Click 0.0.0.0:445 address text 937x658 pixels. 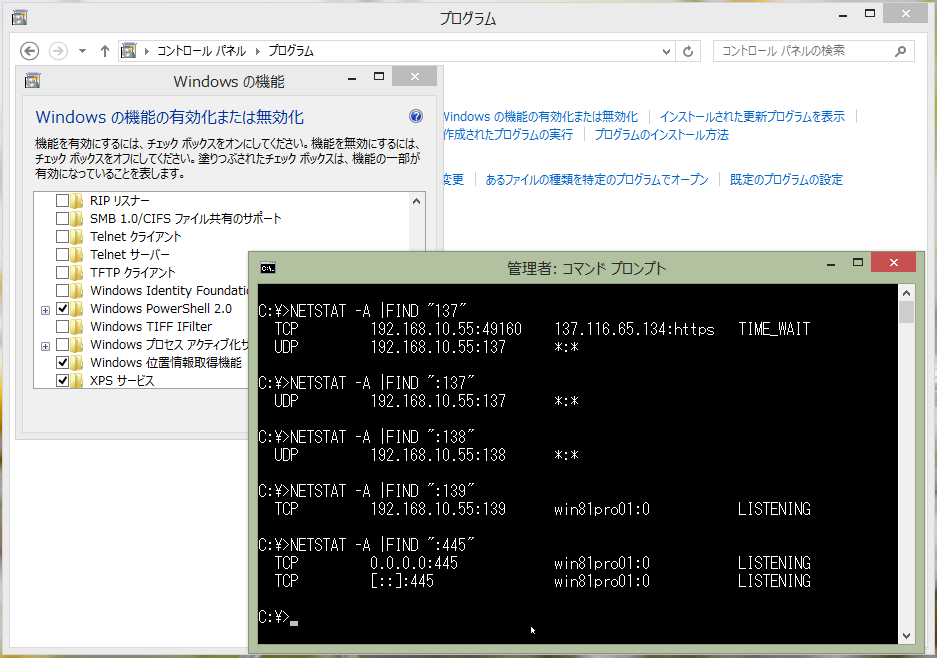[414, 563]
